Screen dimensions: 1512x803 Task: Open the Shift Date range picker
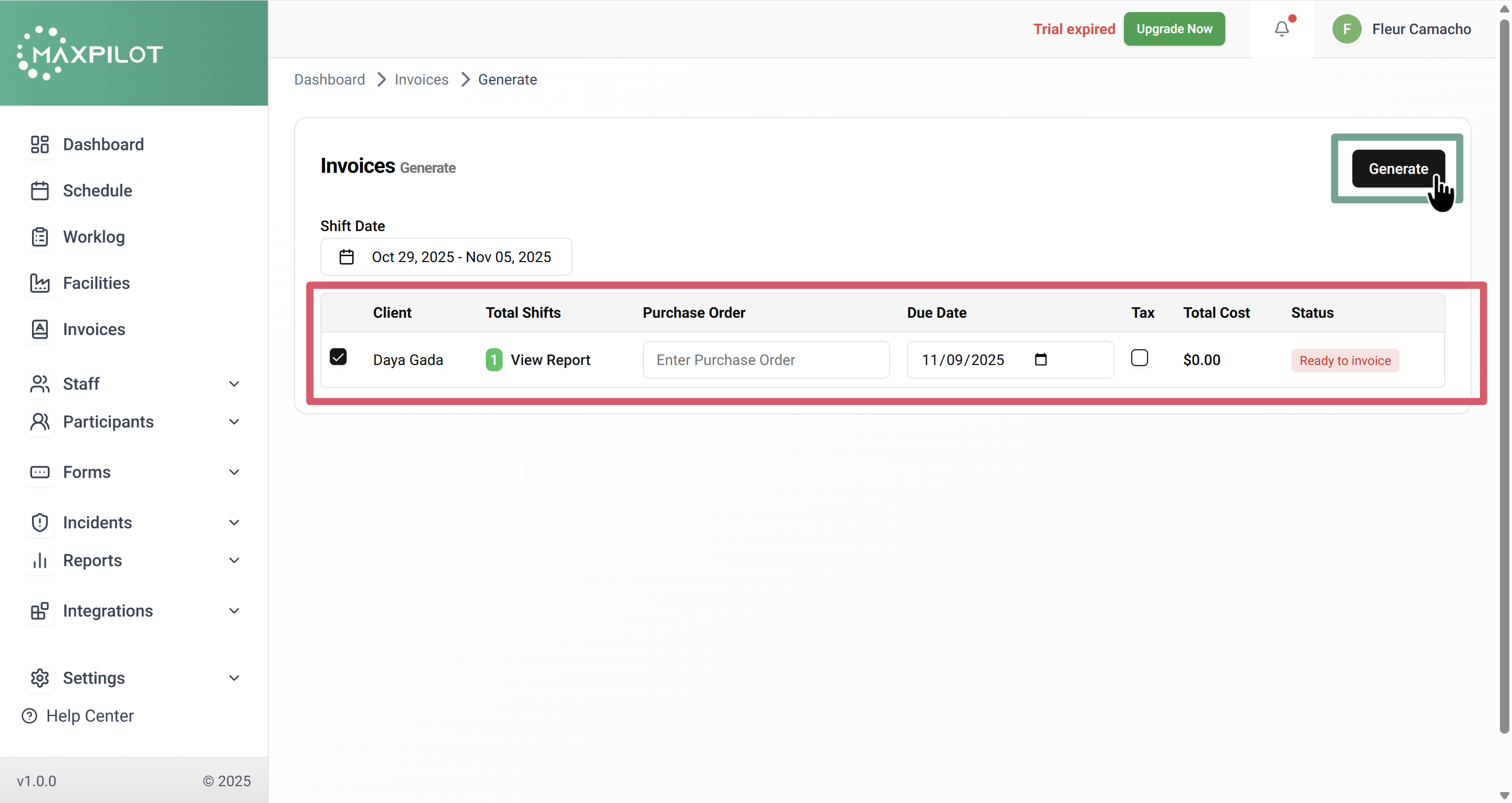[445, 257]
